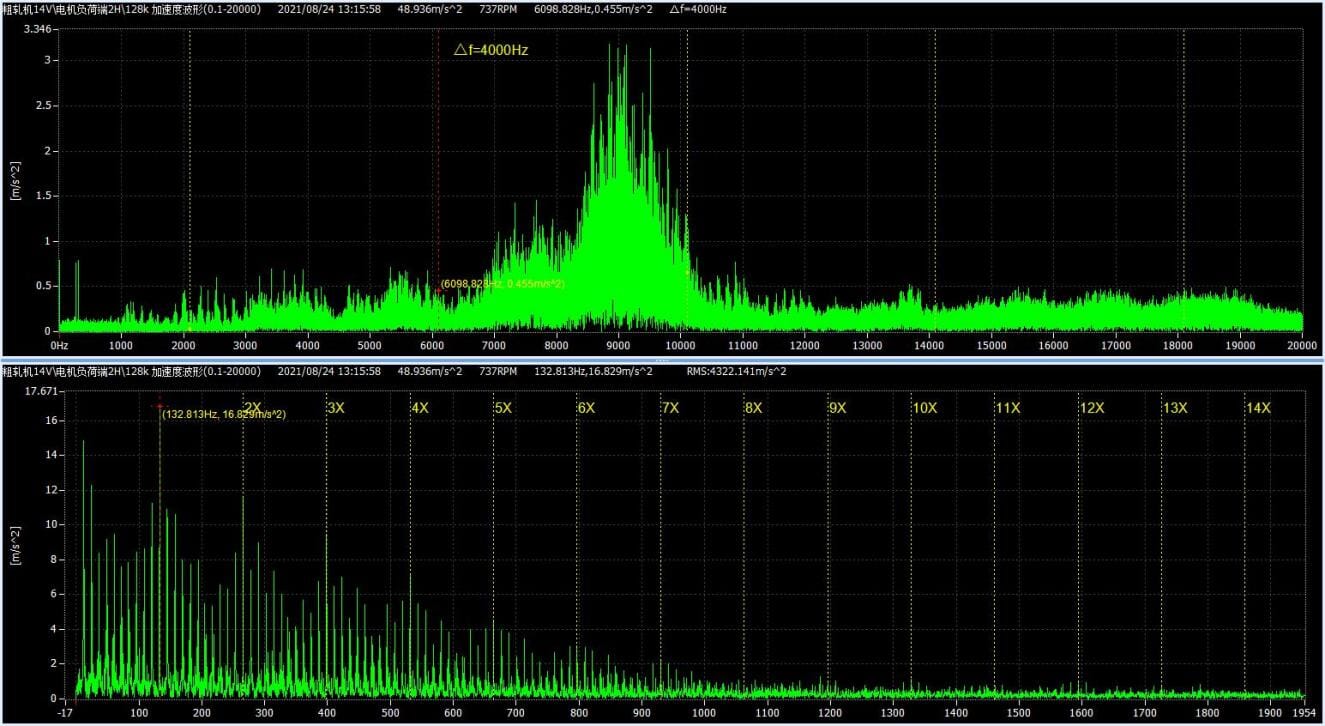Select the 132.813Hz cursor annotation in lower chart
This screenshot has width=1325, height=726.
[224, 414]
